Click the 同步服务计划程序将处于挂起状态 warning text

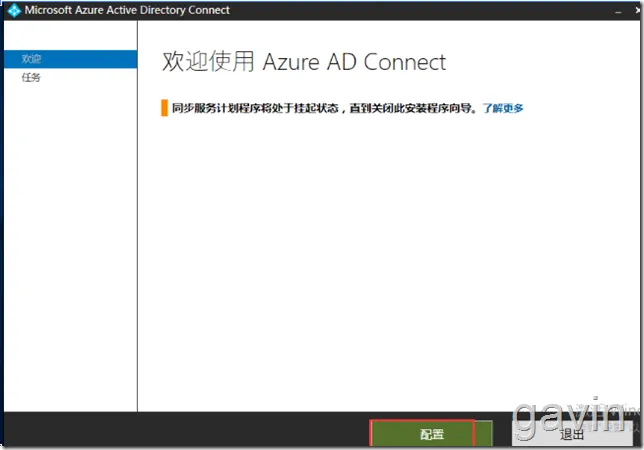click(x=324, y=108)
